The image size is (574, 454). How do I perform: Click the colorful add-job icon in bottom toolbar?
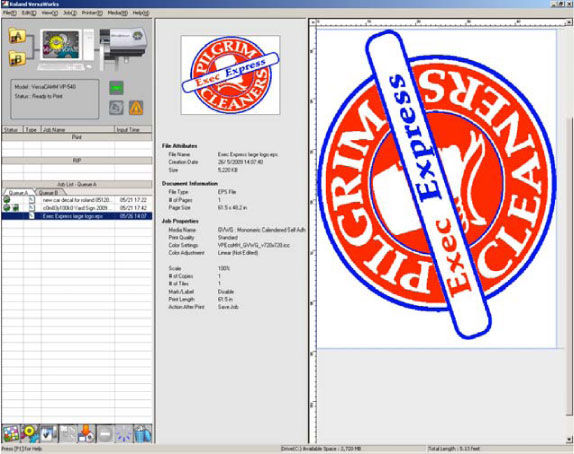tap(11, 433)
